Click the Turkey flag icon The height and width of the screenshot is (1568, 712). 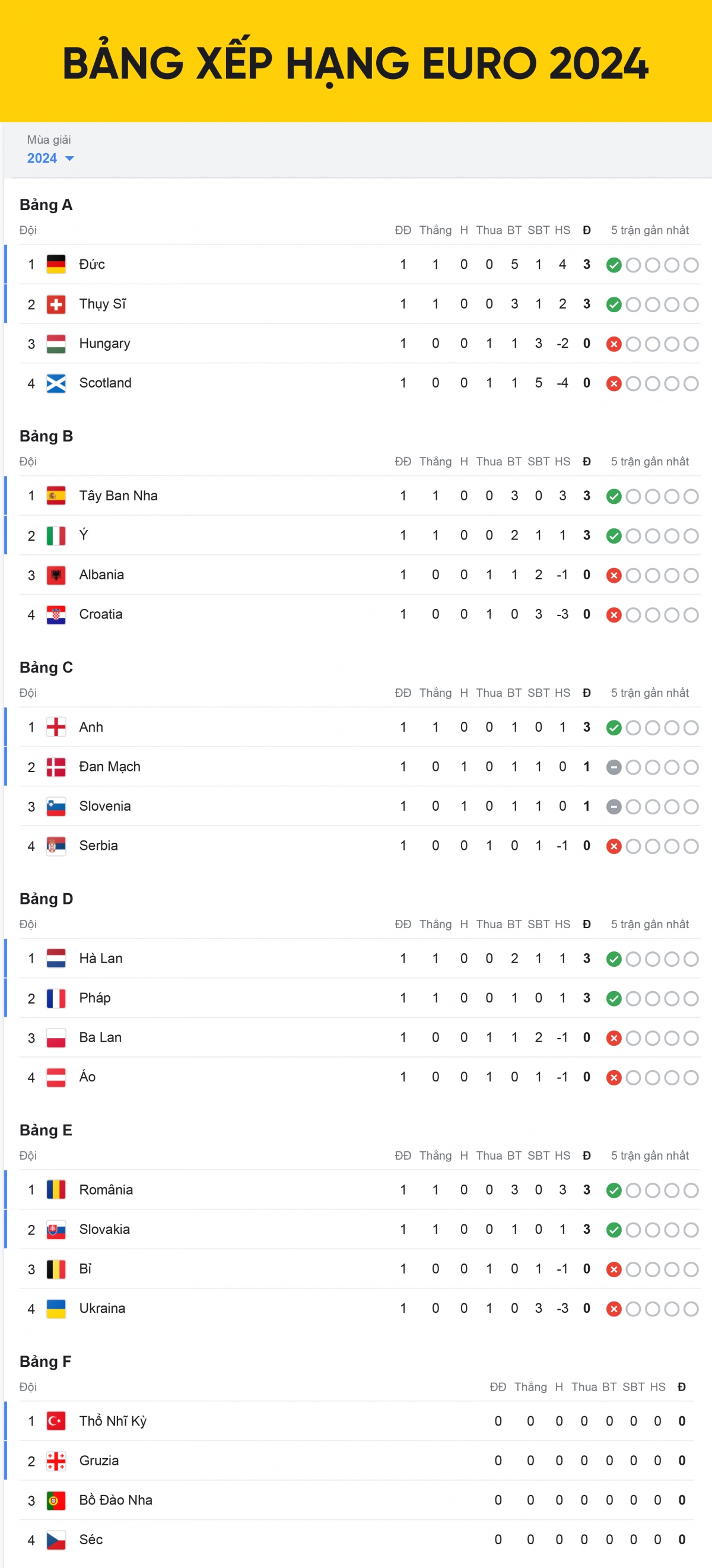[x=56, y=1421]
